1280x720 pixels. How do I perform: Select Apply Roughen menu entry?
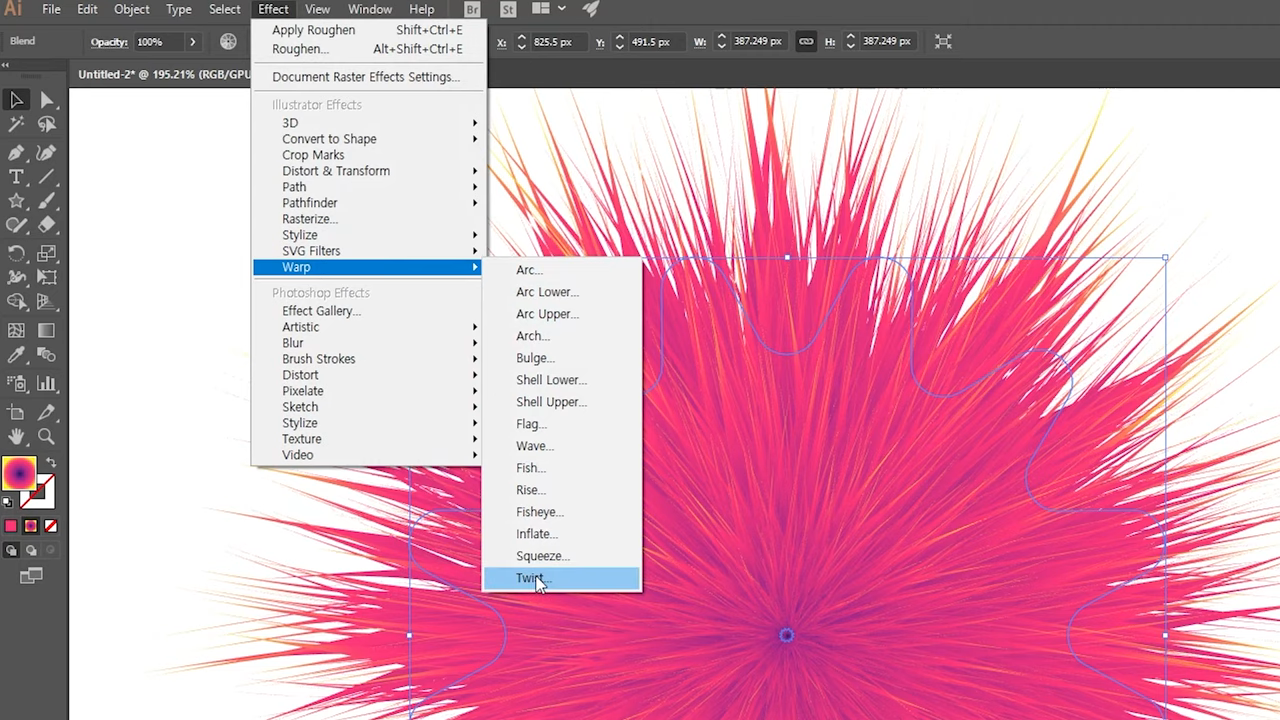(x=368, y=30)
